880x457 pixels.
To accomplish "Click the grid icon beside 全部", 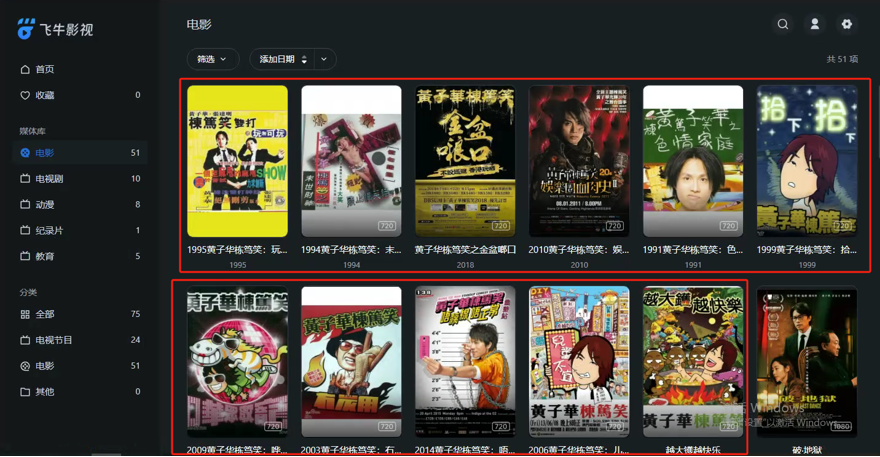I will pyautogui.click(x=25, y=314).
